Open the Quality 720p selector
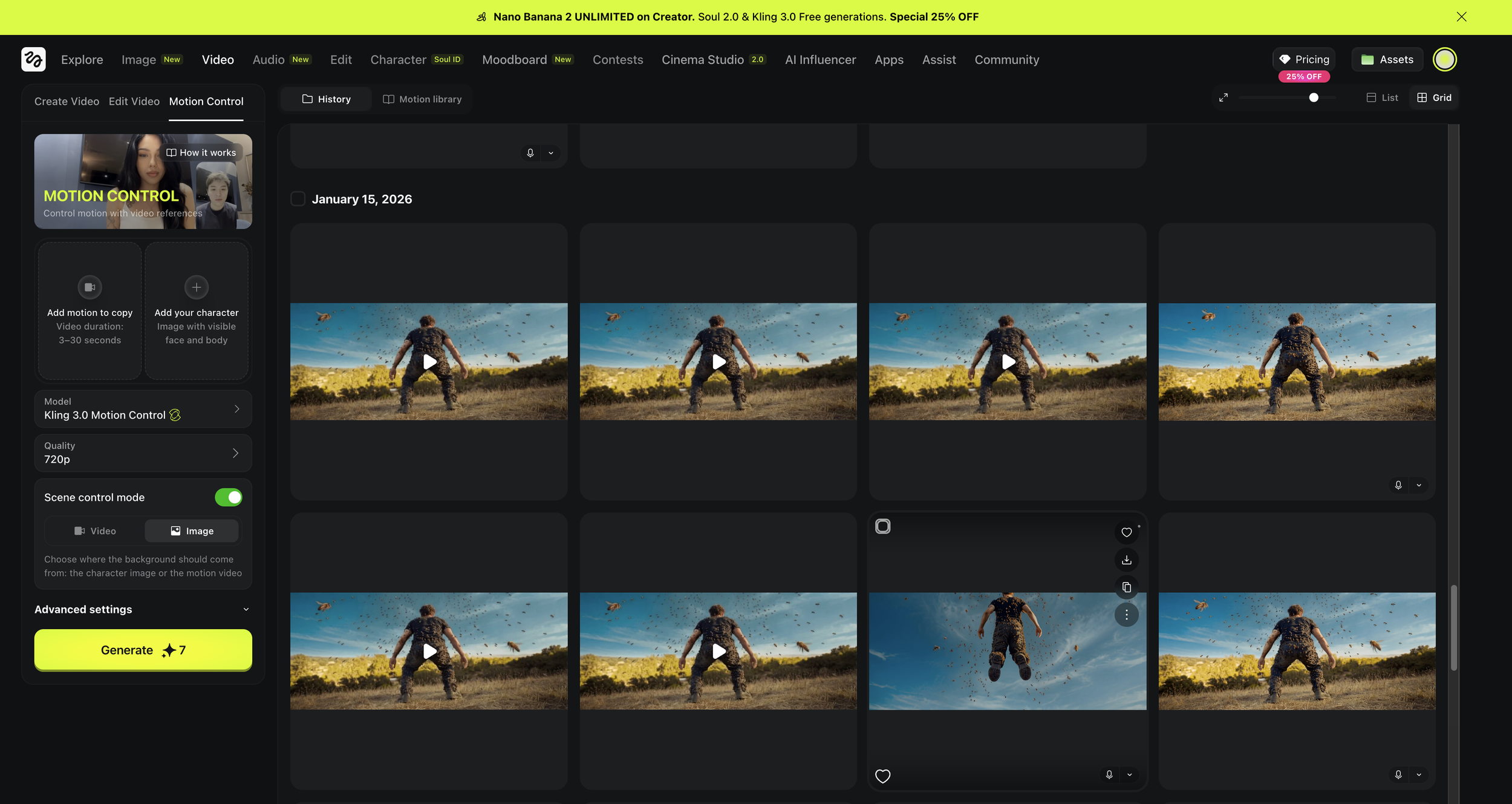 pyautogui.click(x=143, y=453)
